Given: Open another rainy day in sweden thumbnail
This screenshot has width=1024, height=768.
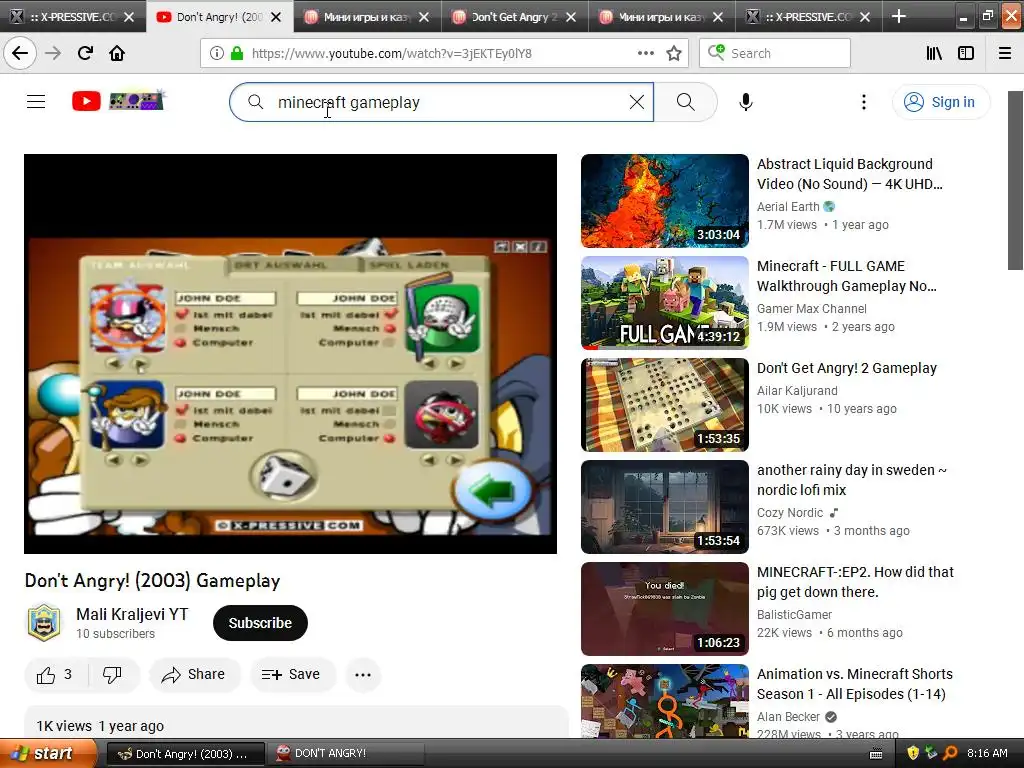Looking at the screenshot, I should (665, 507).
